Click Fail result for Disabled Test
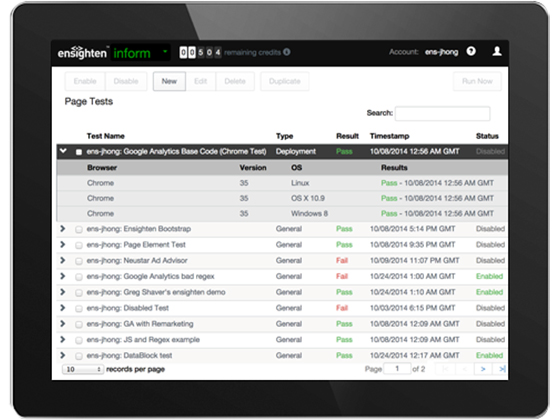This screenshot has width=560, height=420. point(342,308)
